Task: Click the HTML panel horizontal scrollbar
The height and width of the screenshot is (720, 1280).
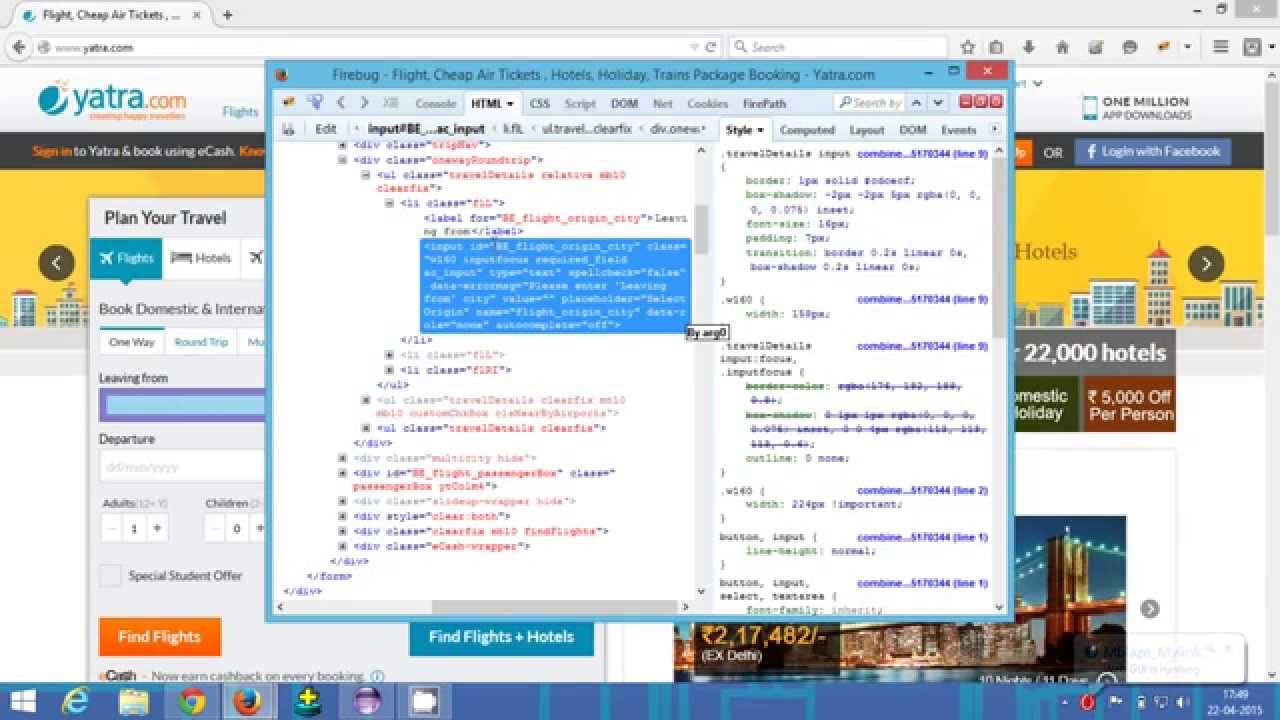Action: tap(555, 607)
